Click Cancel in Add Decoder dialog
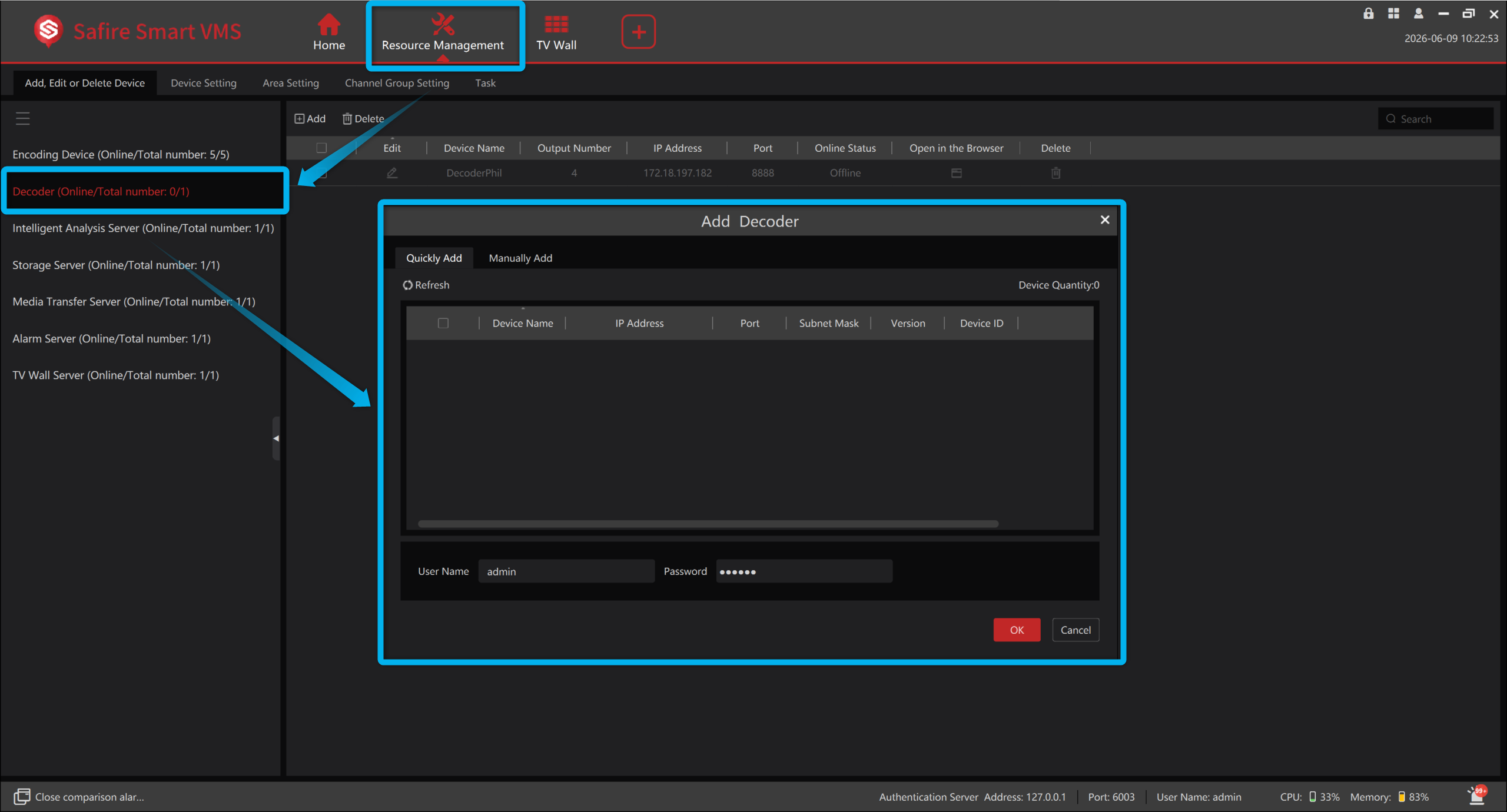The image size is (1507, 812). pos(1076,630)
